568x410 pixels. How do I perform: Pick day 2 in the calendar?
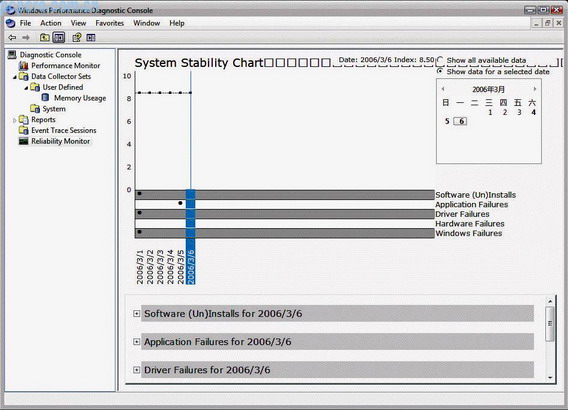click(x=505, y=113)
